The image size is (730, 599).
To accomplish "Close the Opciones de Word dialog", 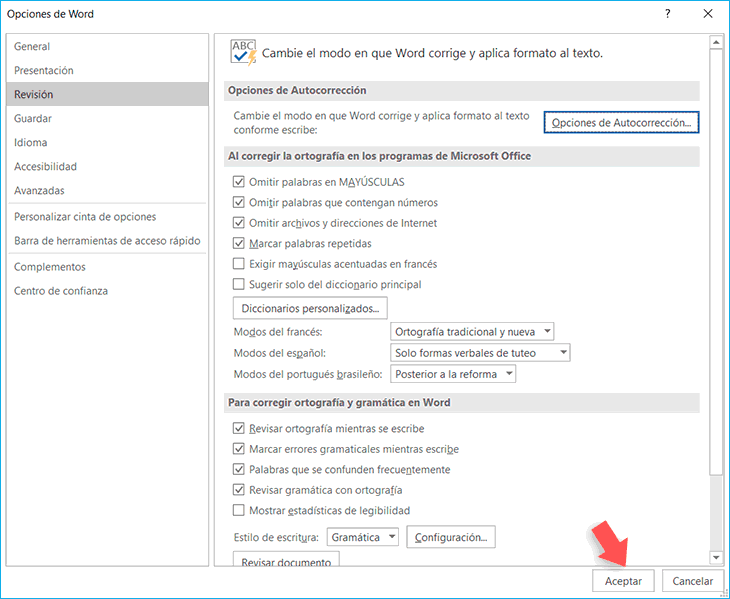I will point(707,14).
